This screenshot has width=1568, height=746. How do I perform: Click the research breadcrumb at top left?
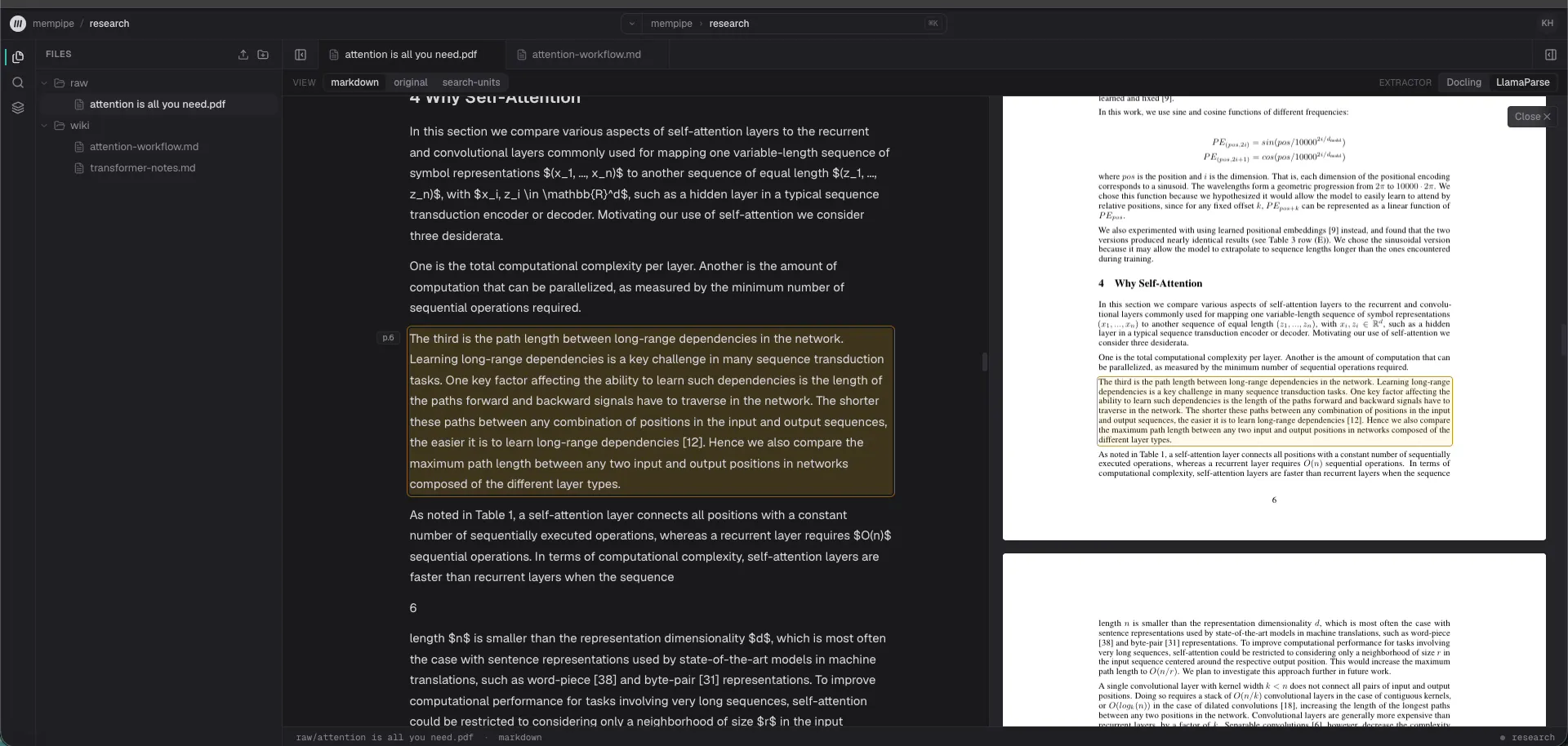[x=109, y=24]
